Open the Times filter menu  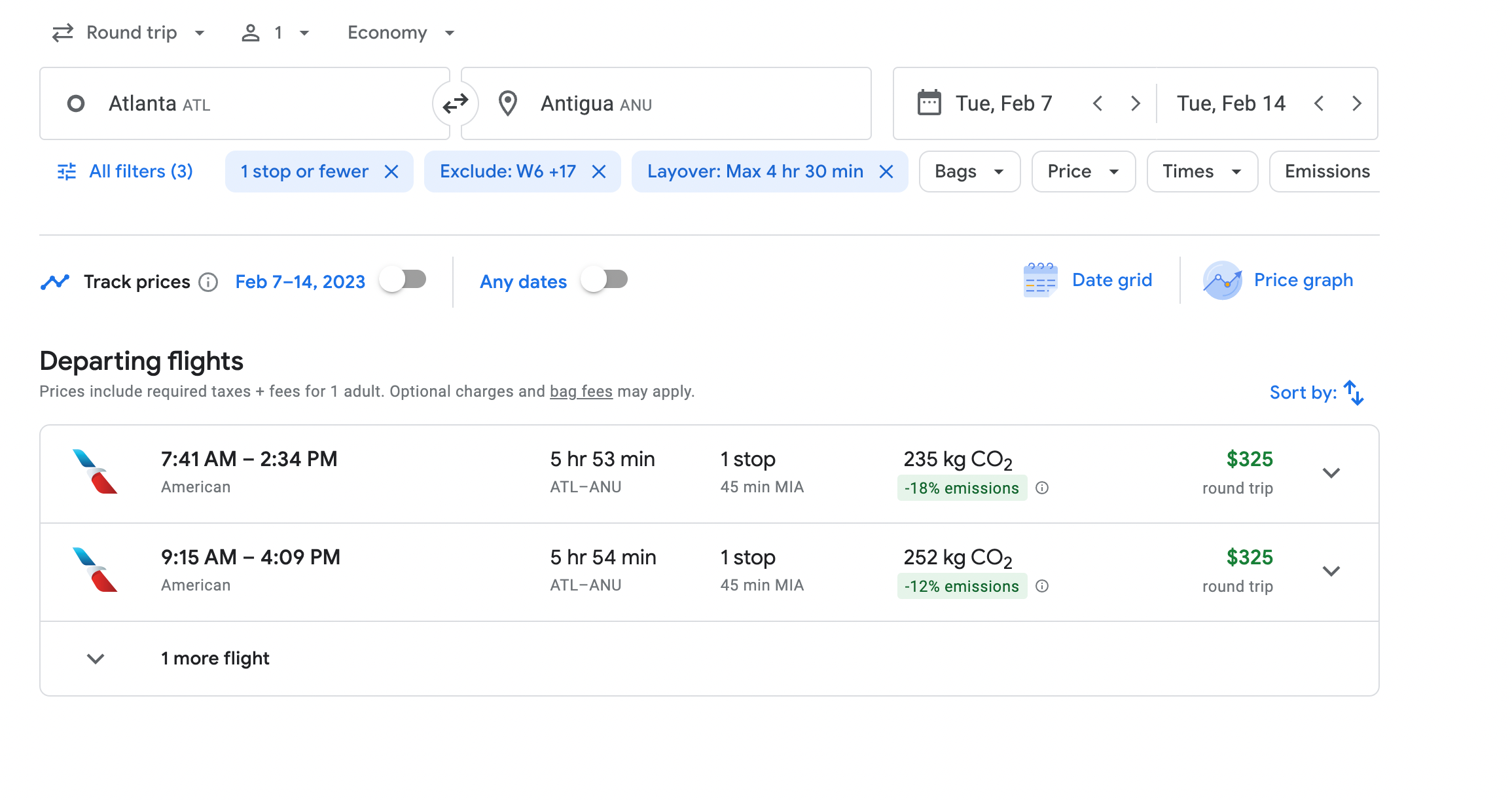click(1201, 172)
